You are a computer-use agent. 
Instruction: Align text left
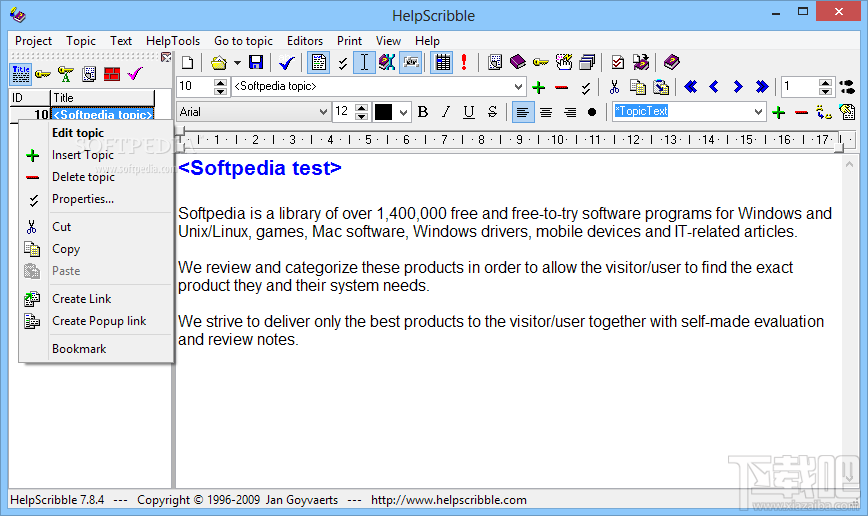(x=523, y=112)
